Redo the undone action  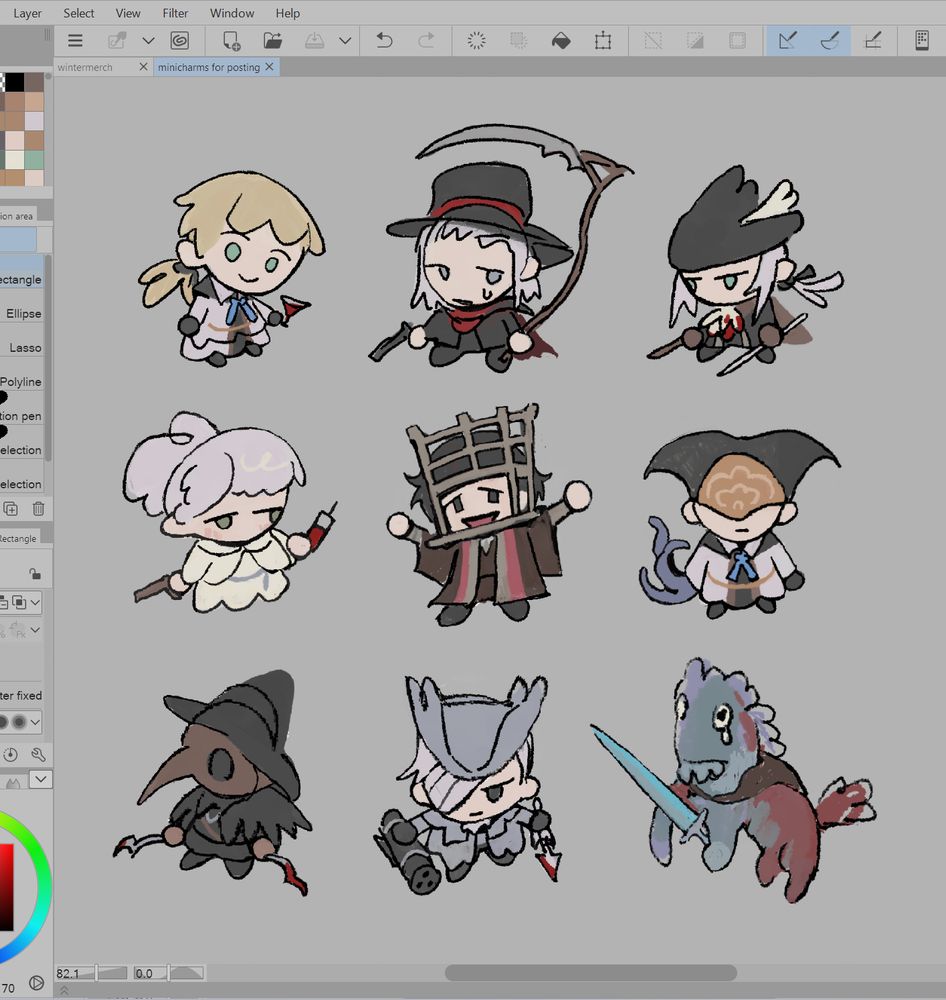click(x=426, y=41)
